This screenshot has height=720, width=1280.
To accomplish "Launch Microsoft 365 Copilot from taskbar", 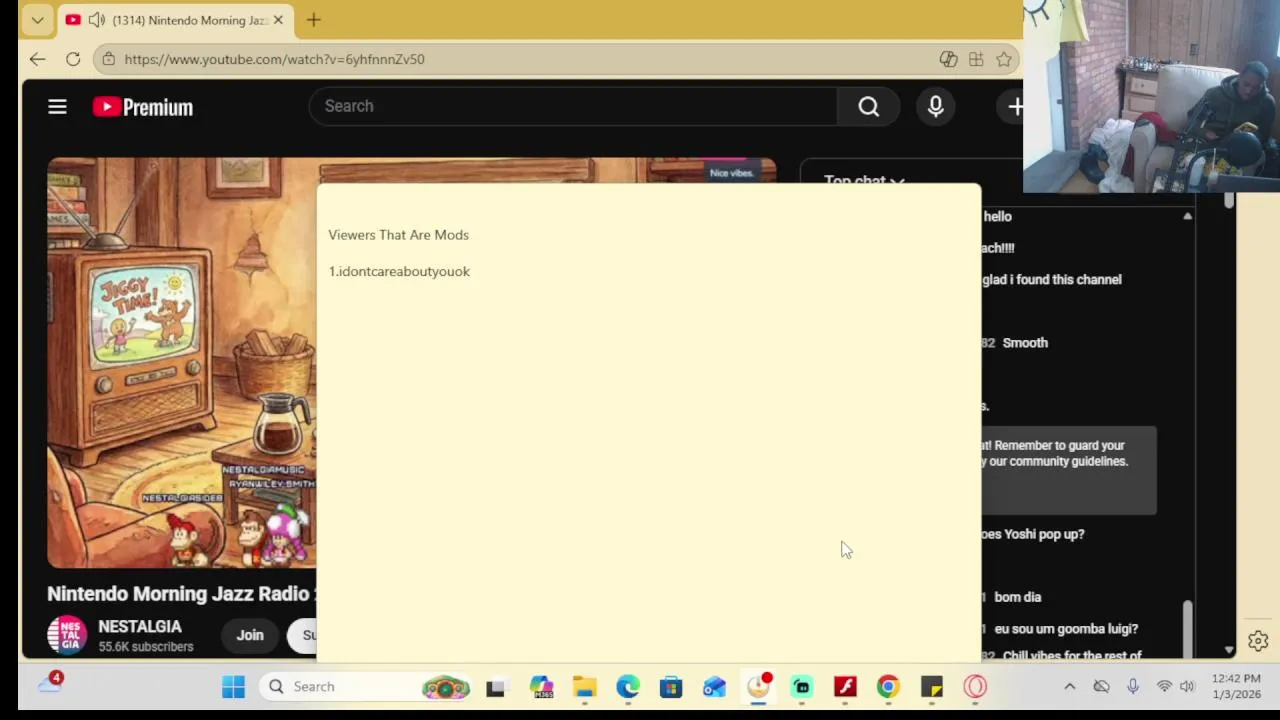I will coord(541,687).
